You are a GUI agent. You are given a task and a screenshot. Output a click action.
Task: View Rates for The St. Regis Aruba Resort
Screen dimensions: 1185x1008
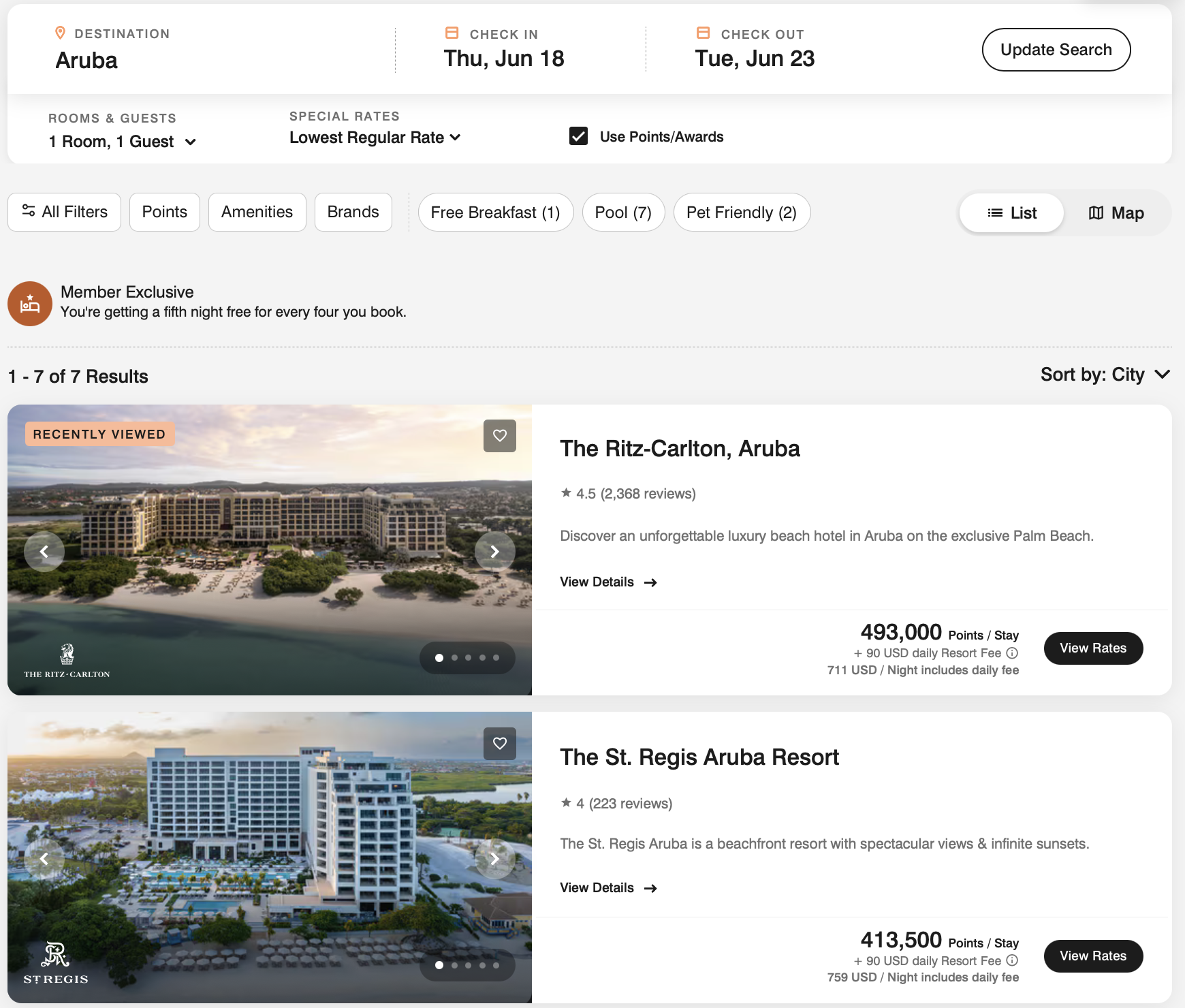click(1093, 956)
